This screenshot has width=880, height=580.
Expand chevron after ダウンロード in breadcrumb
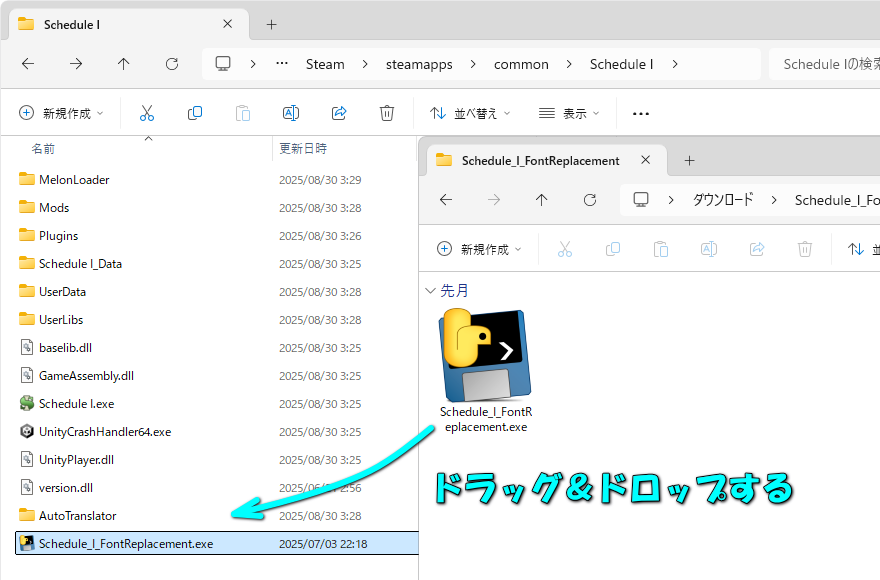(x=774, y=200)
